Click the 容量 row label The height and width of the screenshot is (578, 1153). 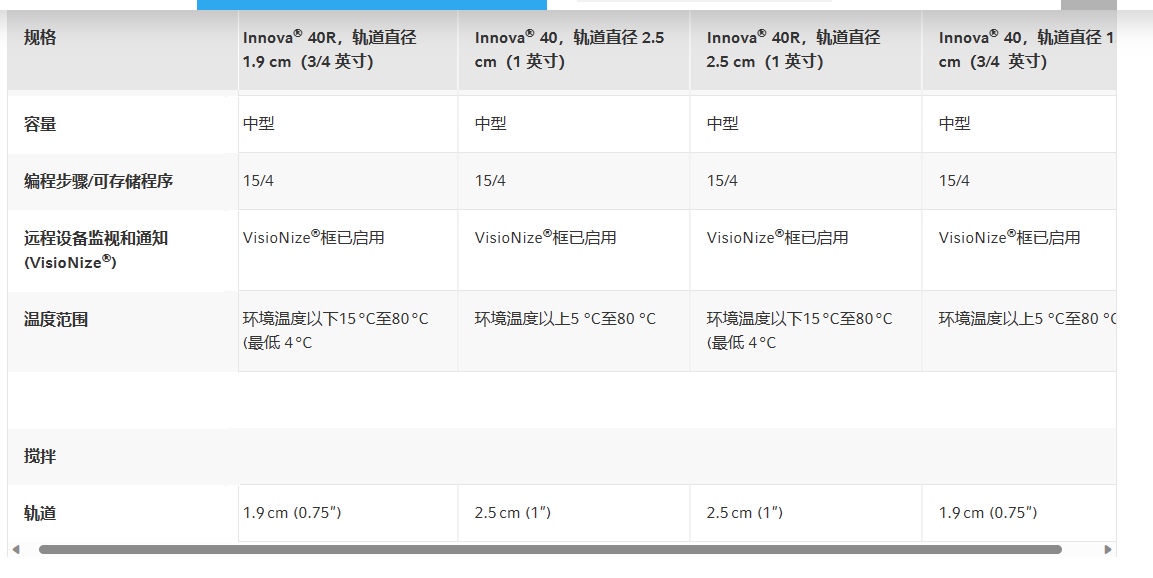tap(40, 124)
